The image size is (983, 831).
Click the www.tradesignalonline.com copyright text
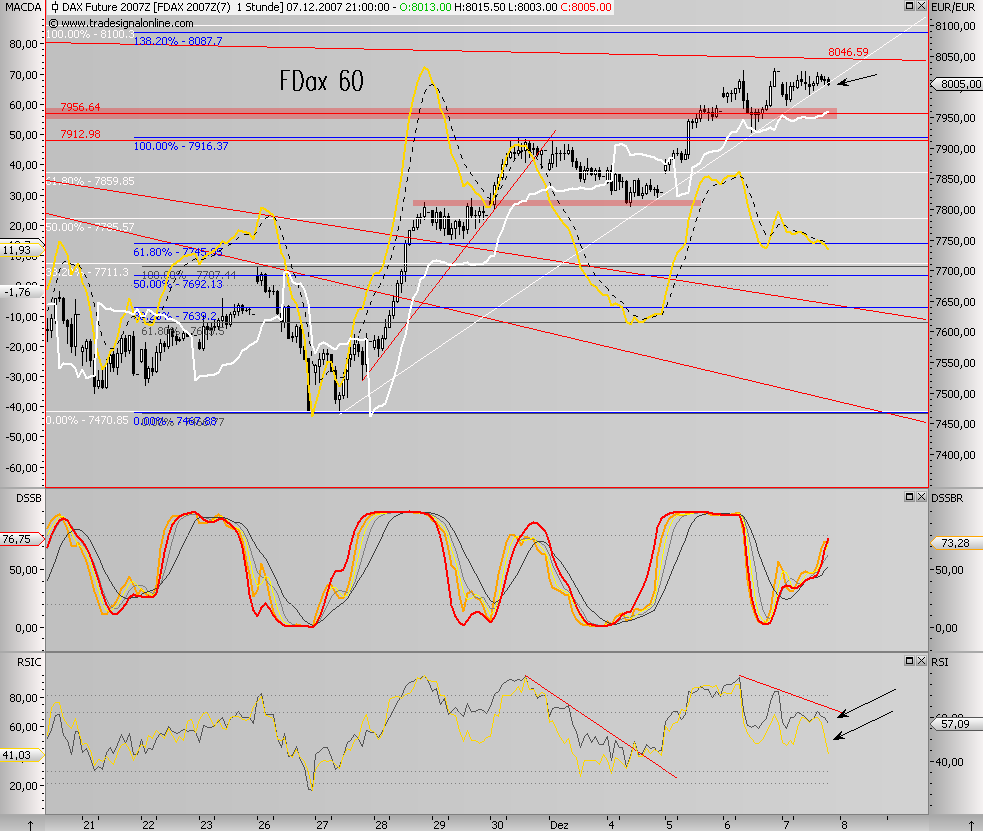click(x=122, y=23)
